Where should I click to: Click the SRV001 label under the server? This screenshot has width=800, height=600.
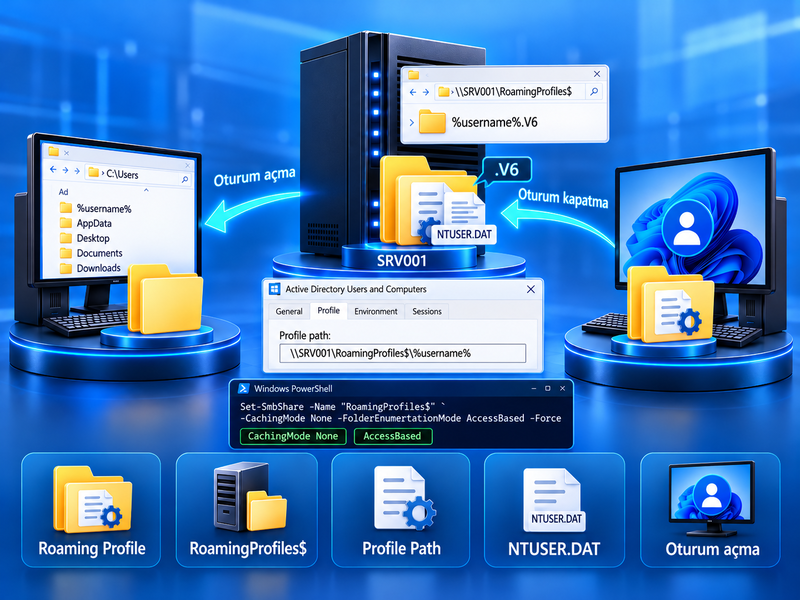pyautogui.click(x=402, y=261)
